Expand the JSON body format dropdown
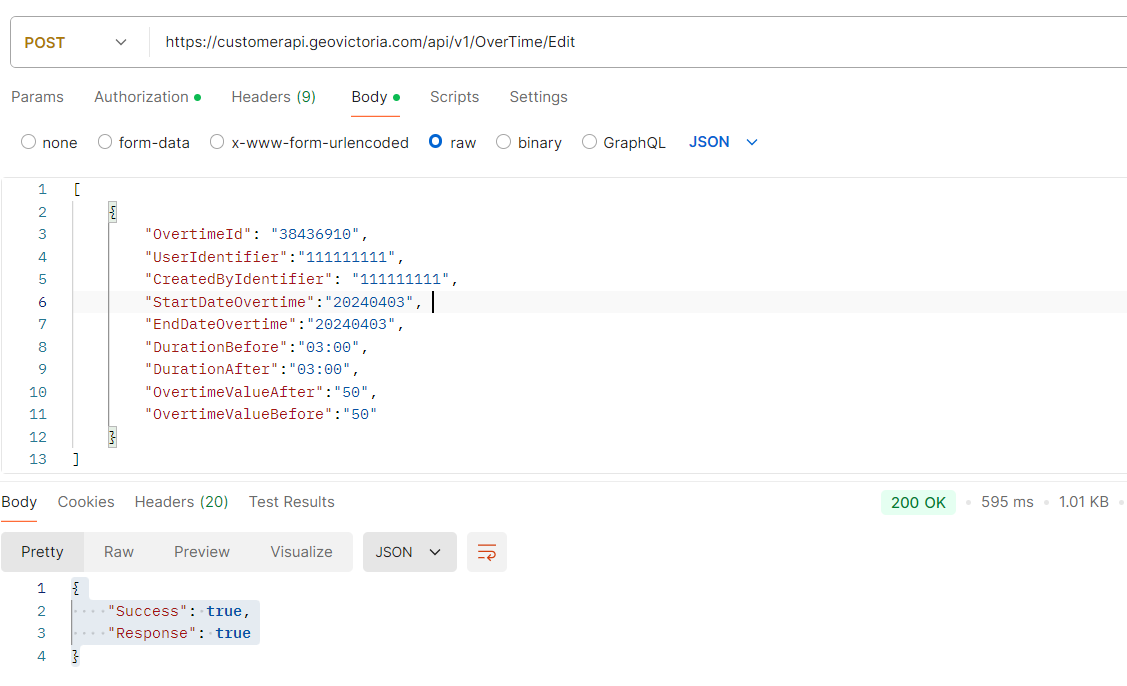 click(x=723, y=142)
